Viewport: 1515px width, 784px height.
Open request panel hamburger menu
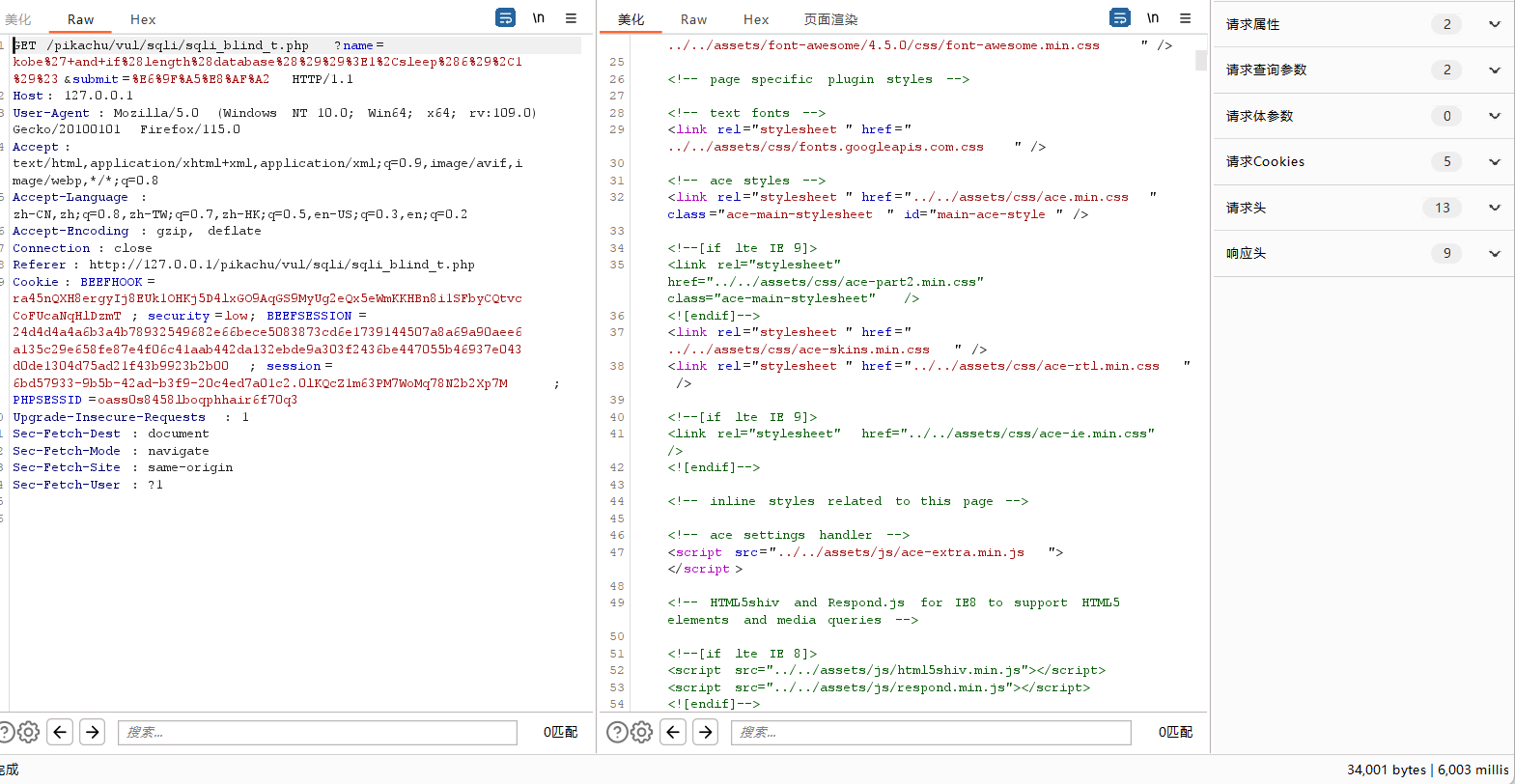click(x=571, y=17)
